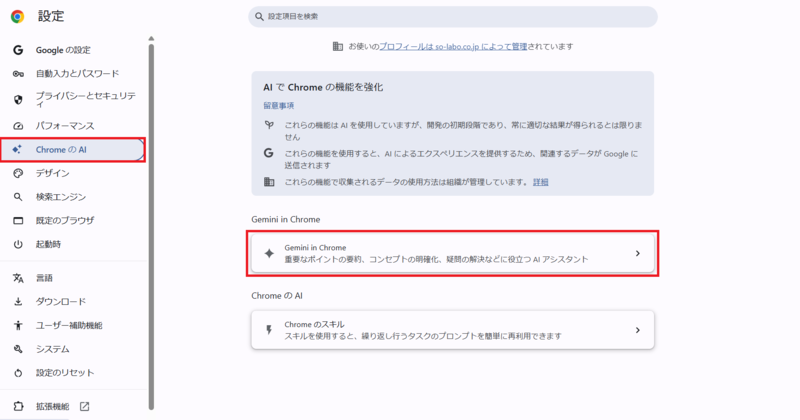This screenshot has height=420, width=800.
Task: Click the Chrome の AI section heading above スキル
Action: 277,296
